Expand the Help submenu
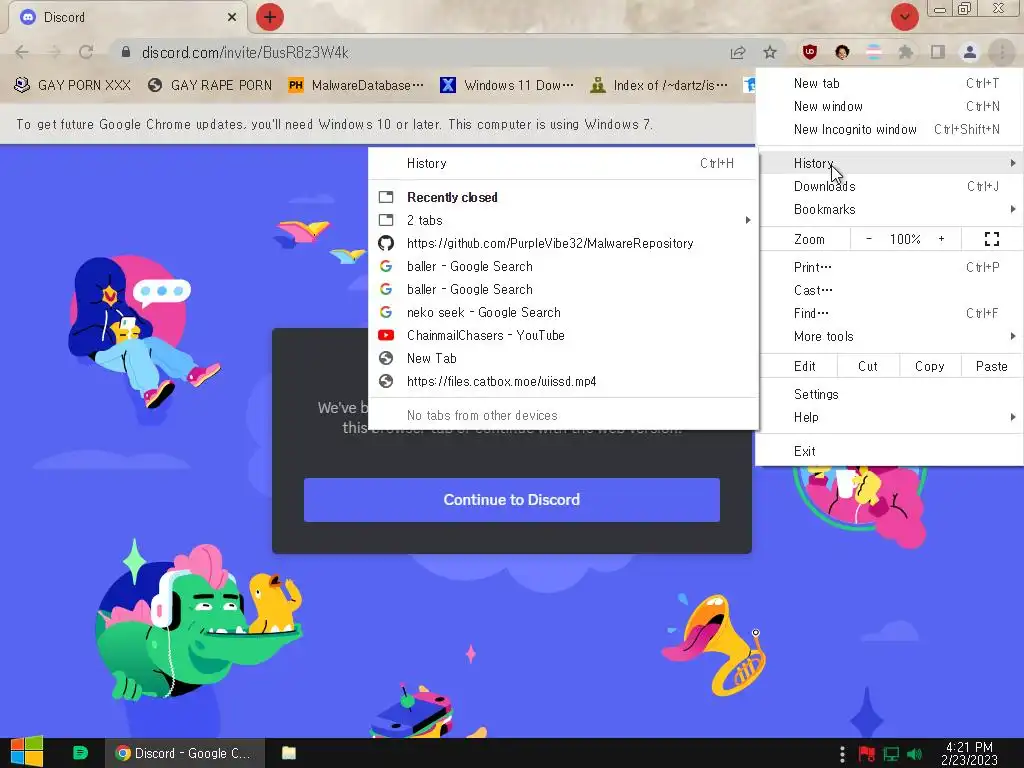Screen dimensions: 1024x768 889,417
